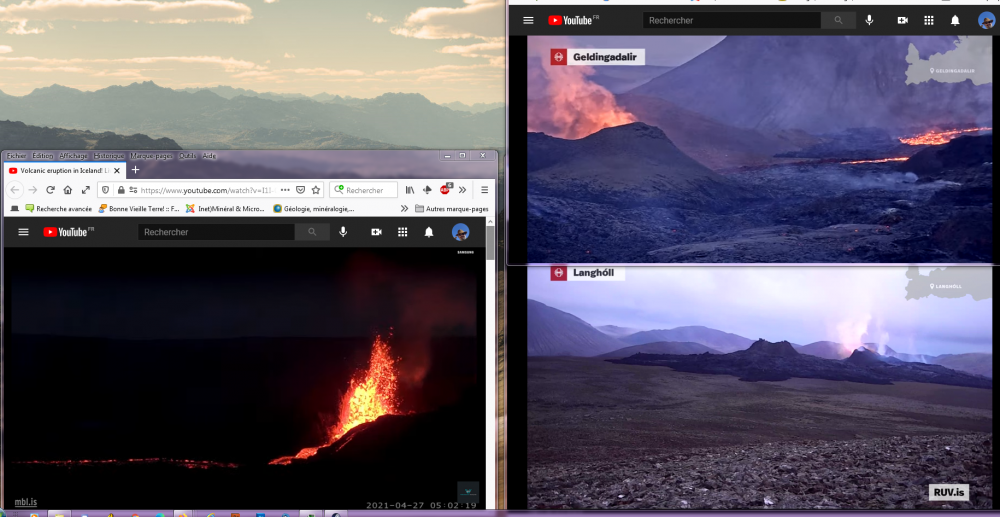Screen dimensions: 1000x517
Task: Expand the hidden bookmarks overflow chevron
Action: [404, 209]
